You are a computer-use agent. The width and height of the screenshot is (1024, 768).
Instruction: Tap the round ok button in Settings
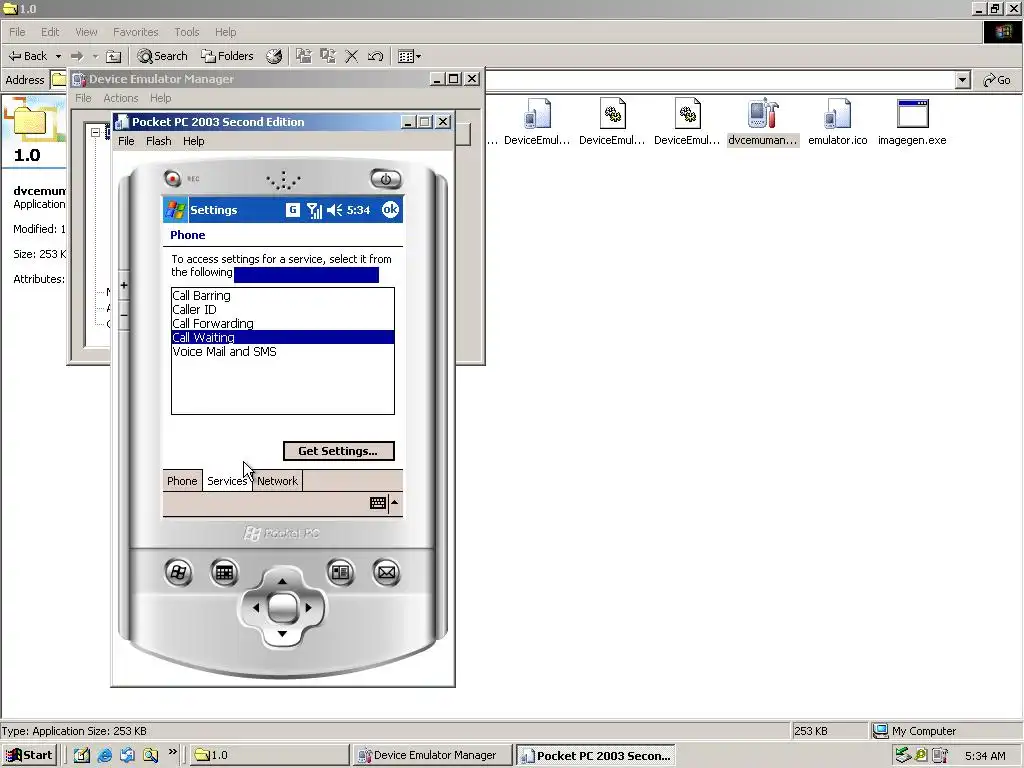pyautogui.click(x=390, y=209)
